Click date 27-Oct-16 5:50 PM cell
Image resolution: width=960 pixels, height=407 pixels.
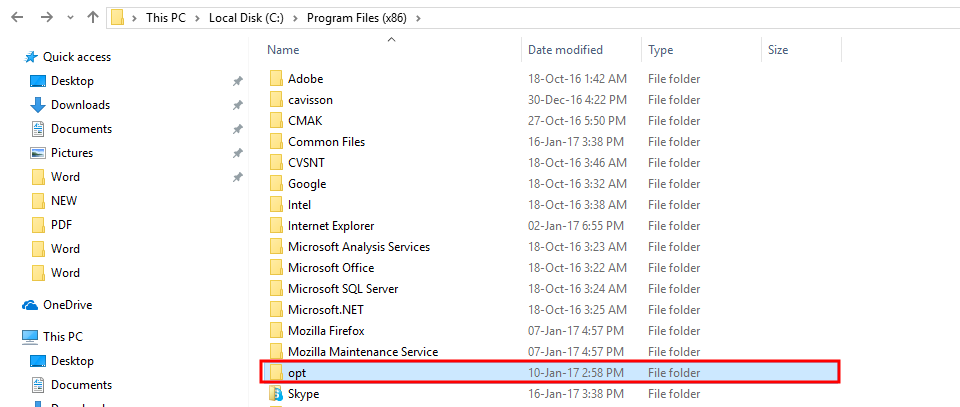pos(576,121)
